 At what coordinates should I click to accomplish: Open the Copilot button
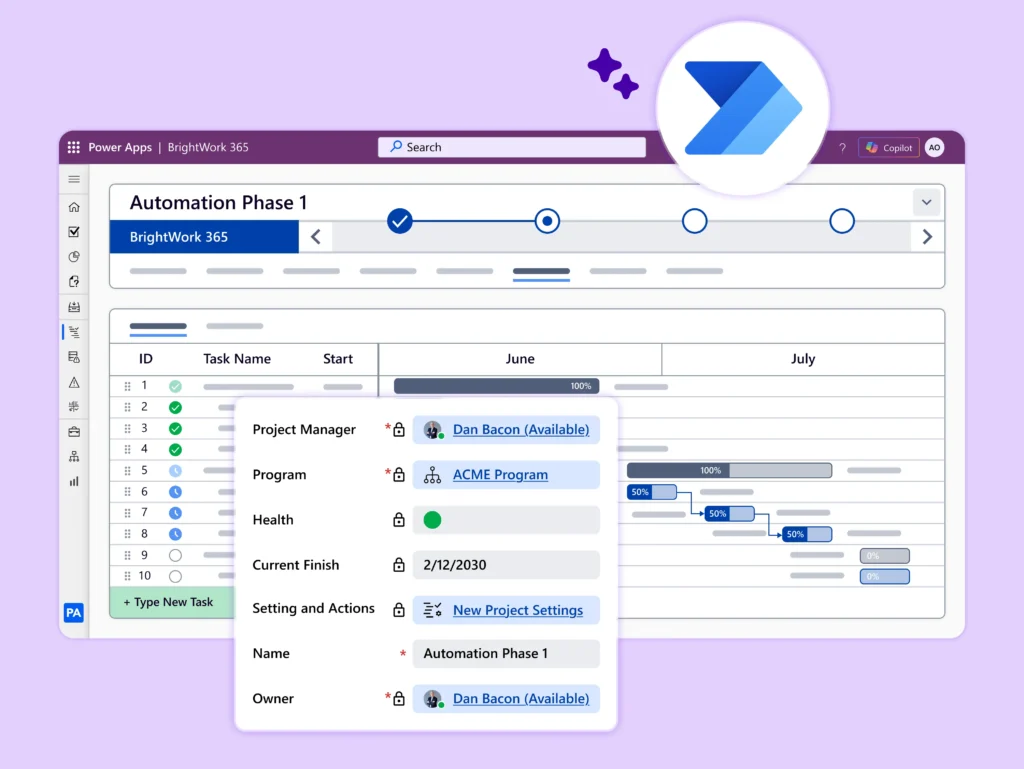tap(888, 148)
